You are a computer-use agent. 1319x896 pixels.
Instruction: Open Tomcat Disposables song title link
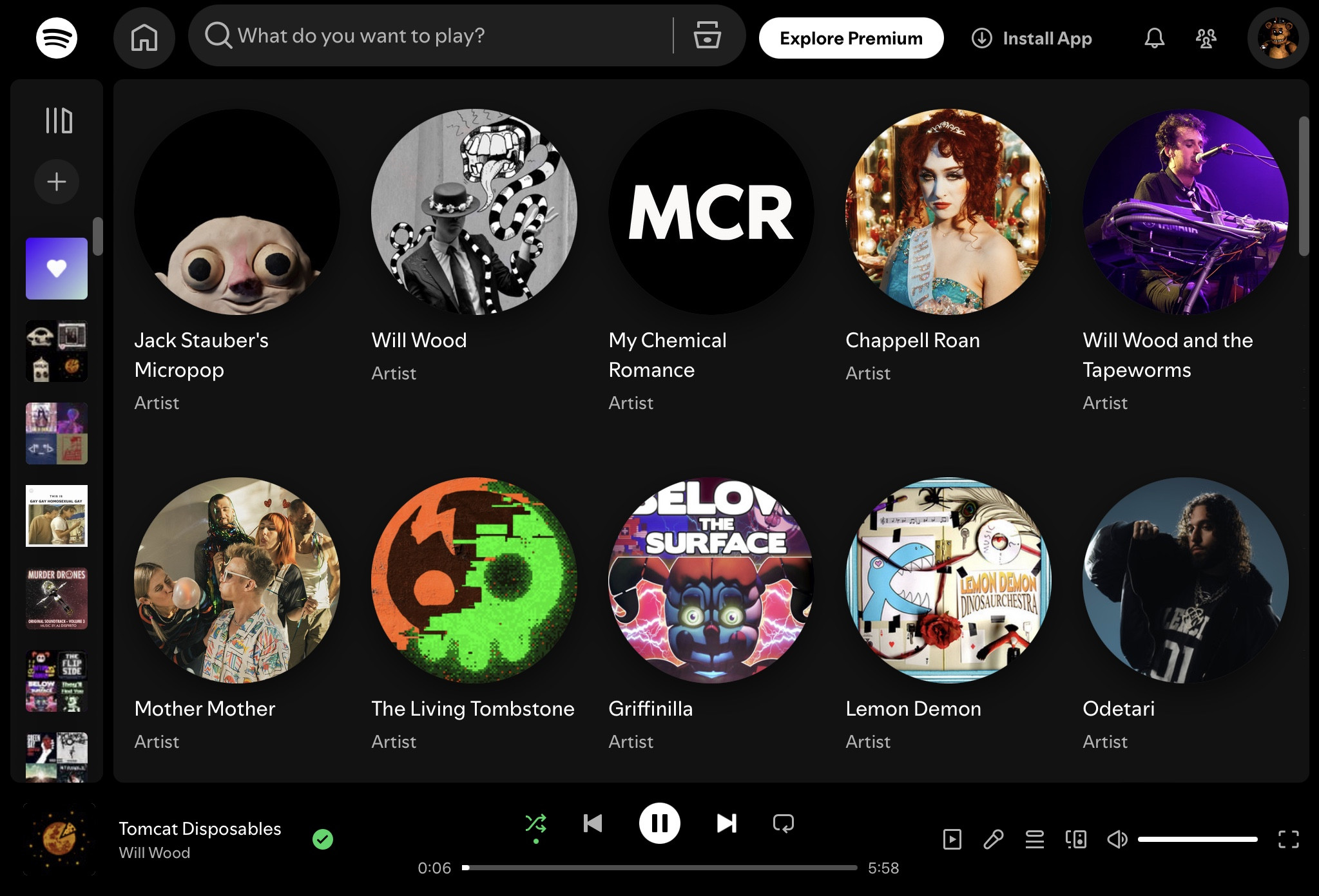click(x=200, y=828)
